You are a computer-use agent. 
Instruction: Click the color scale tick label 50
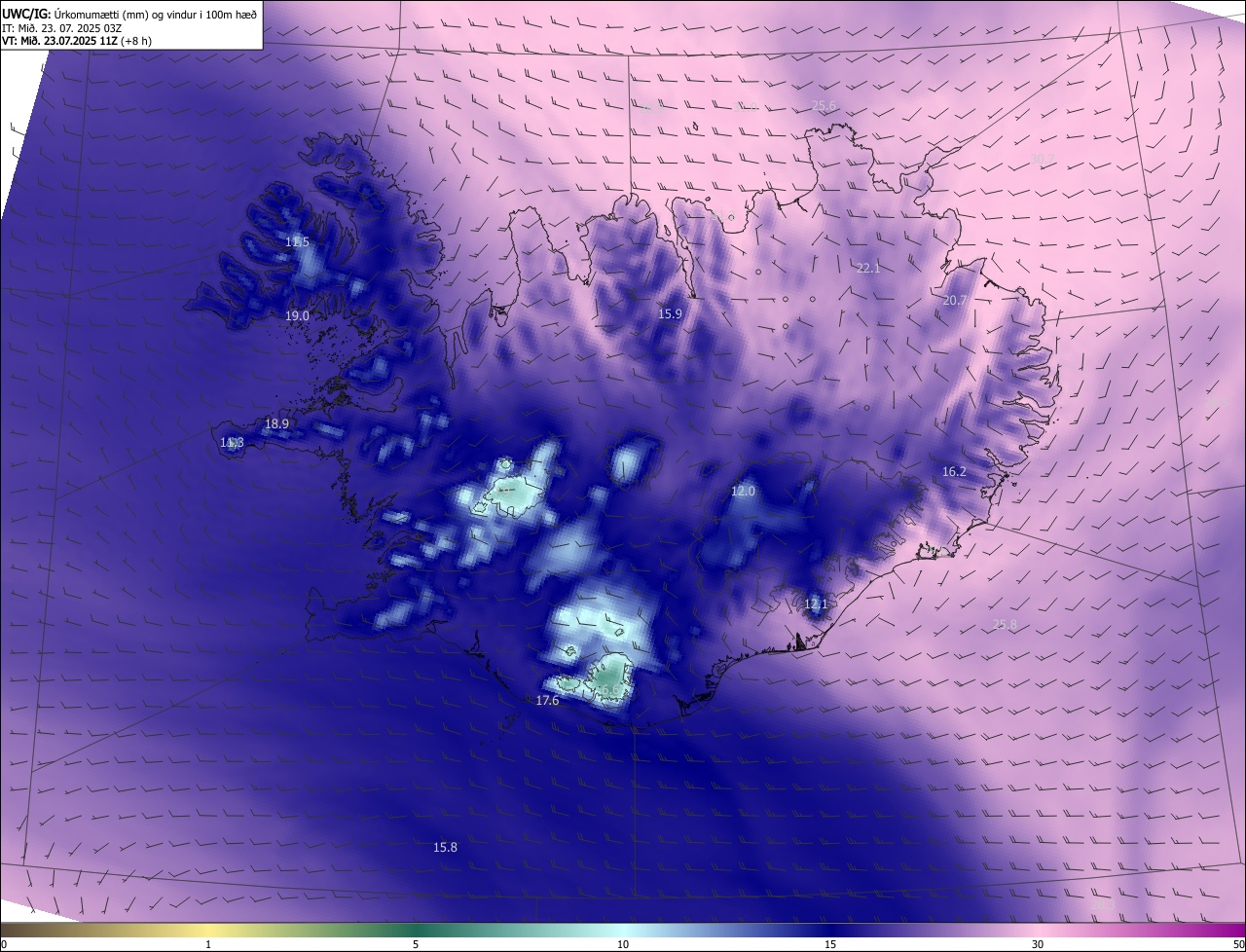(1238, 944)
